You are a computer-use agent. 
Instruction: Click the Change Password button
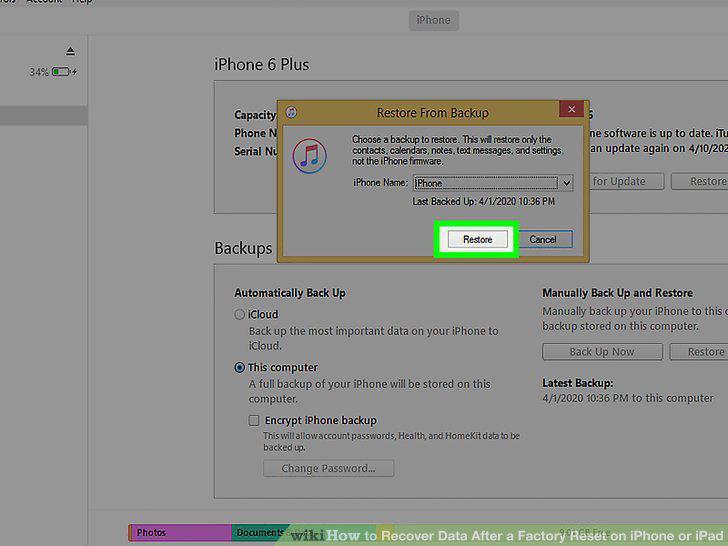point(329,468)
